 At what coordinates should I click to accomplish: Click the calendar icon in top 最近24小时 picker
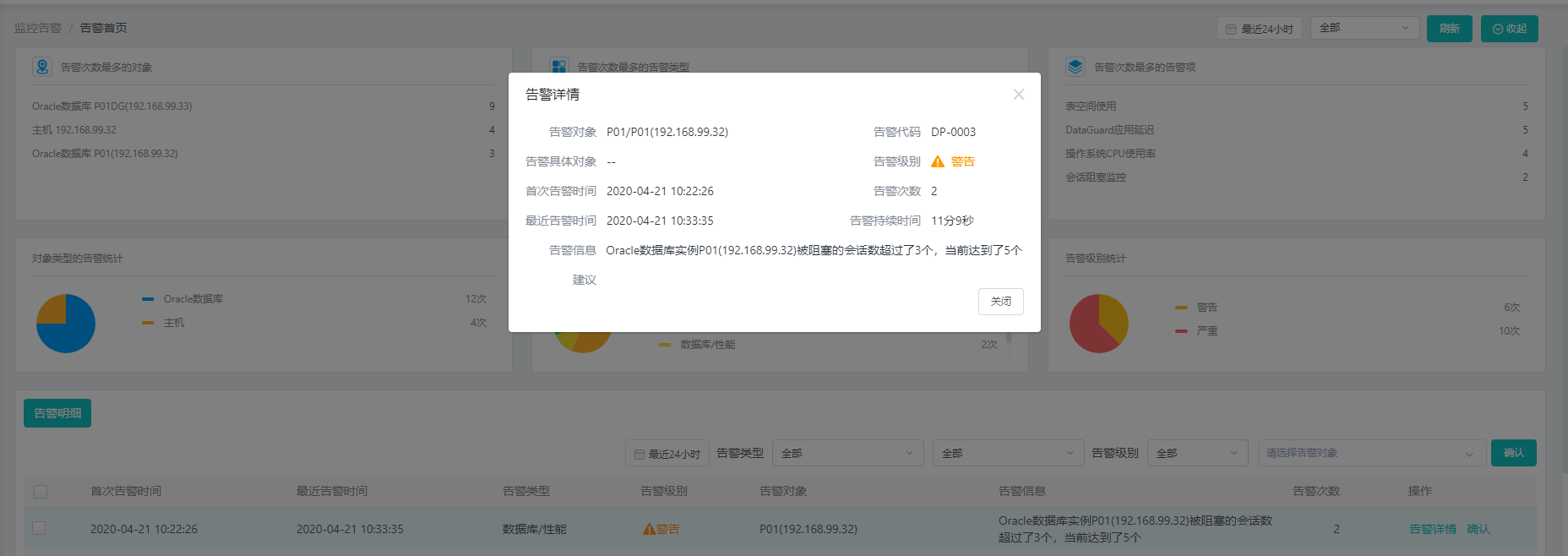(x=1231, y=29)
